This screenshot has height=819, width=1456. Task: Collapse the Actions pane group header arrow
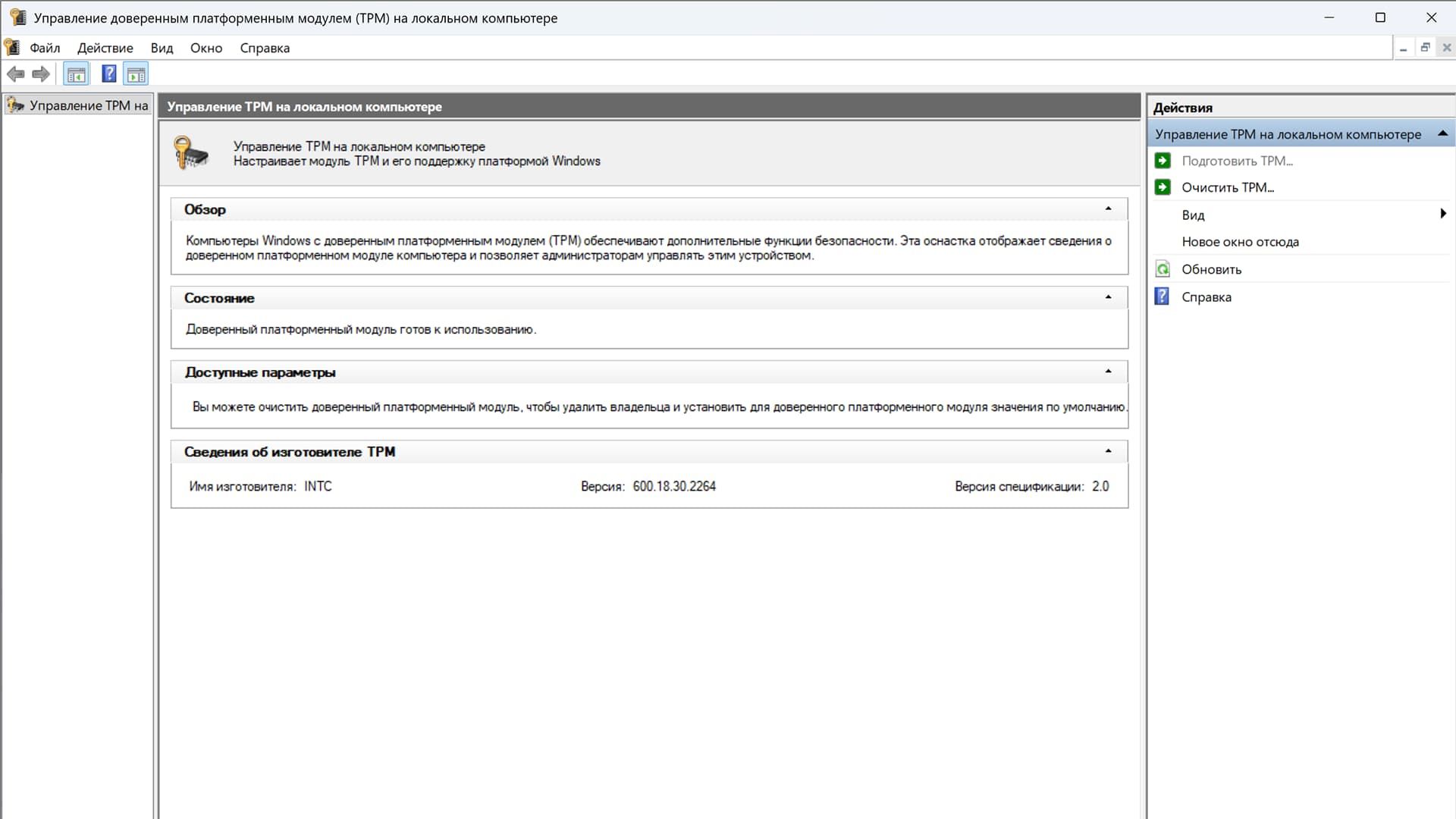(1442, 133)
